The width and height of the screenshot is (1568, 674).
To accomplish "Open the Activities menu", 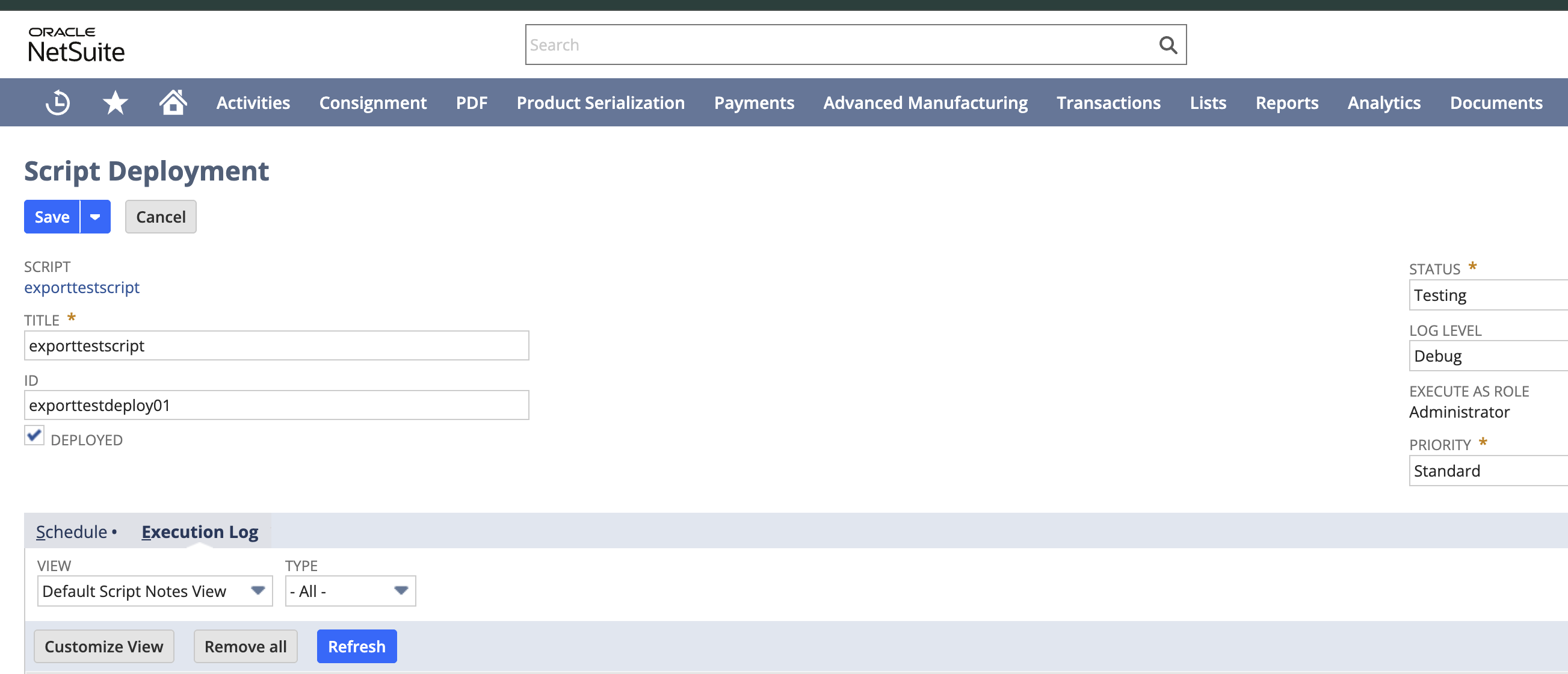I will pyautogui.click(x=253, y=102).
